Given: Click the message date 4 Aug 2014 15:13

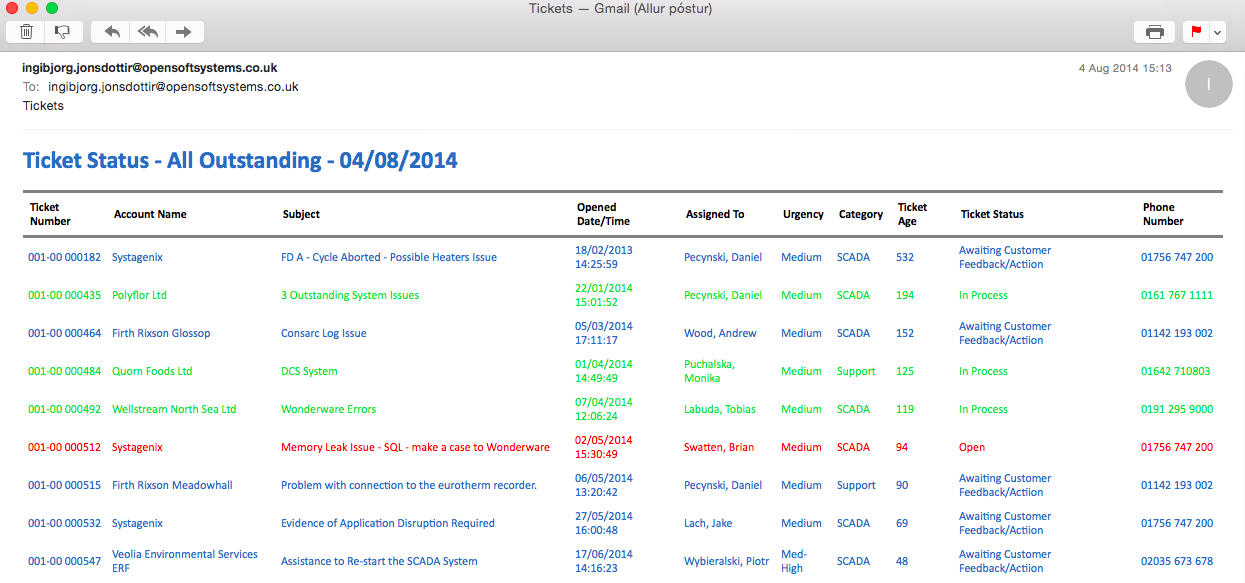Looking at the screenshot, I should click(1125, 68).
